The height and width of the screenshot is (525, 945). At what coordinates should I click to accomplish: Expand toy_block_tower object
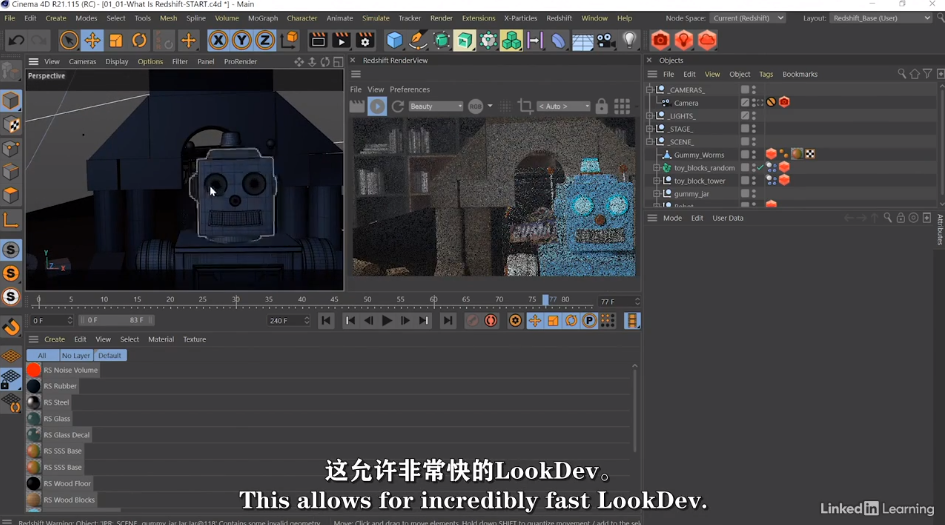657,181
